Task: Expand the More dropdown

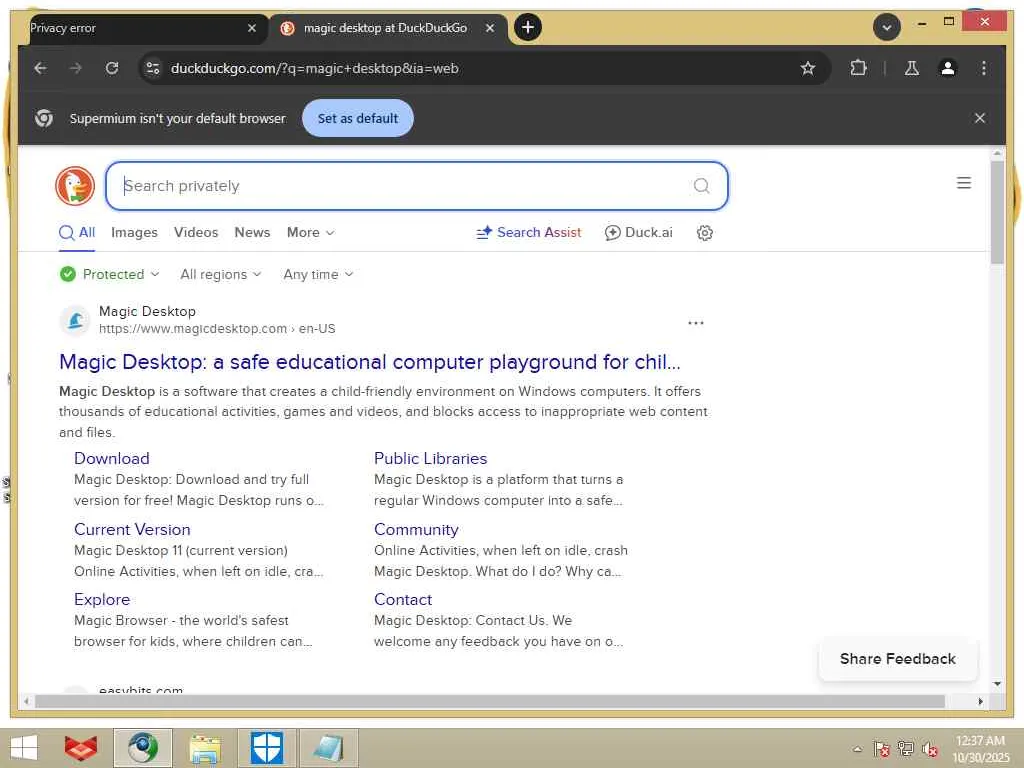Action: [310, 232]
